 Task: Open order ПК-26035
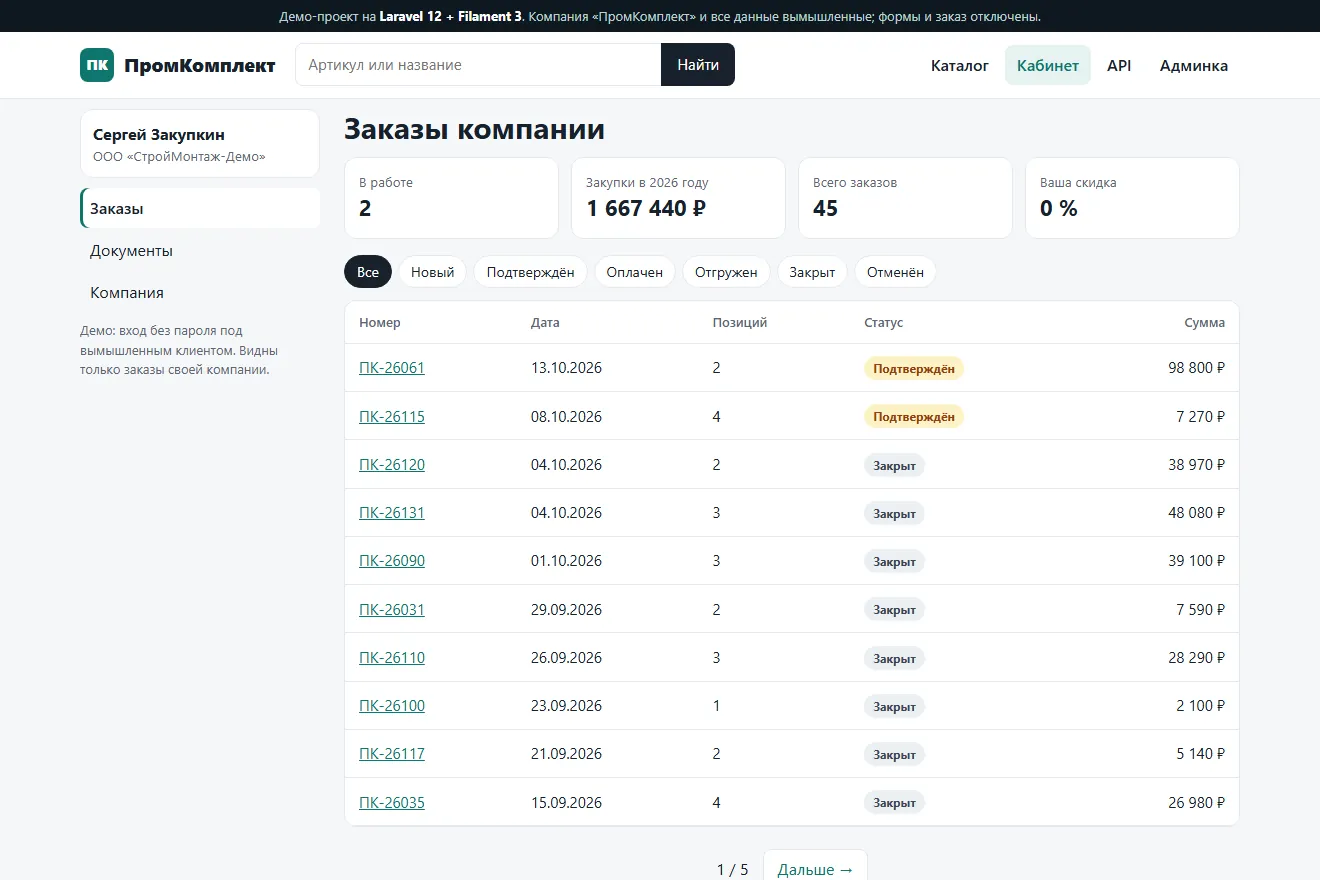click(392, 803)
